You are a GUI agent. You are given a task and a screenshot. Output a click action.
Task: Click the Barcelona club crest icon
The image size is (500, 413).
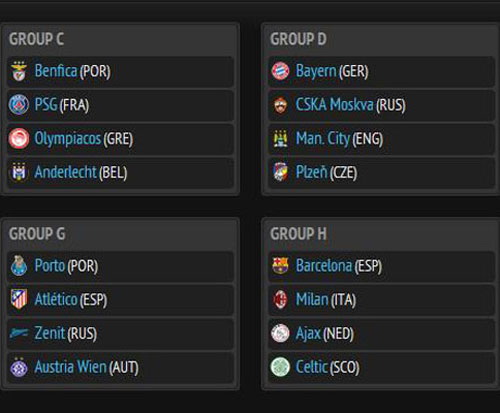280,266
